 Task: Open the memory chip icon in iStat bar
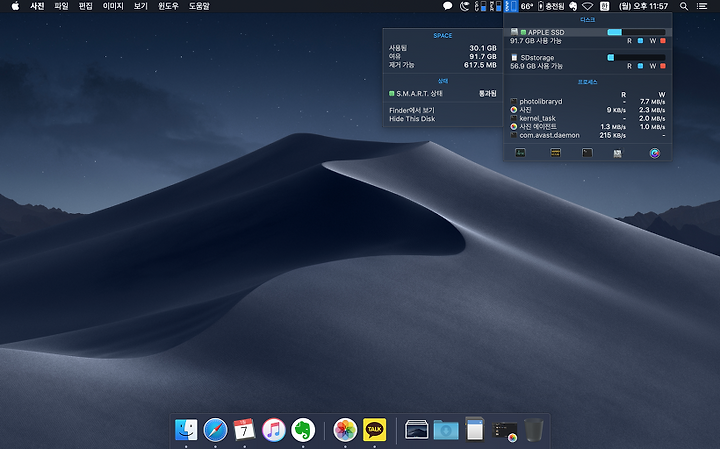tap(556, 153)
